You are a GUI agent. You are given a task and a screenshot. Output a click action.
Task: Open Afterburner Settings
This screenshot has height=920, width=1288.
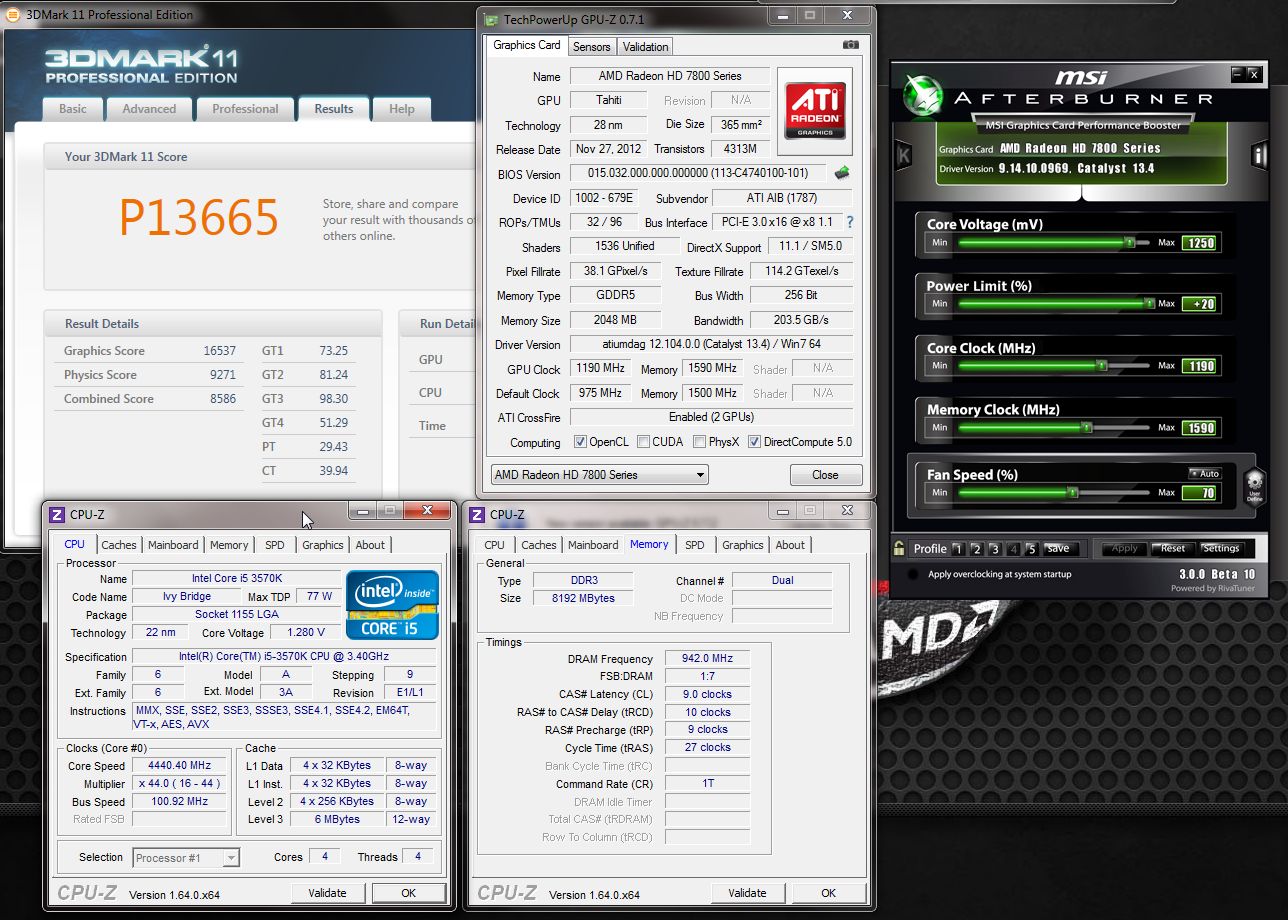tap(1221, 548)
